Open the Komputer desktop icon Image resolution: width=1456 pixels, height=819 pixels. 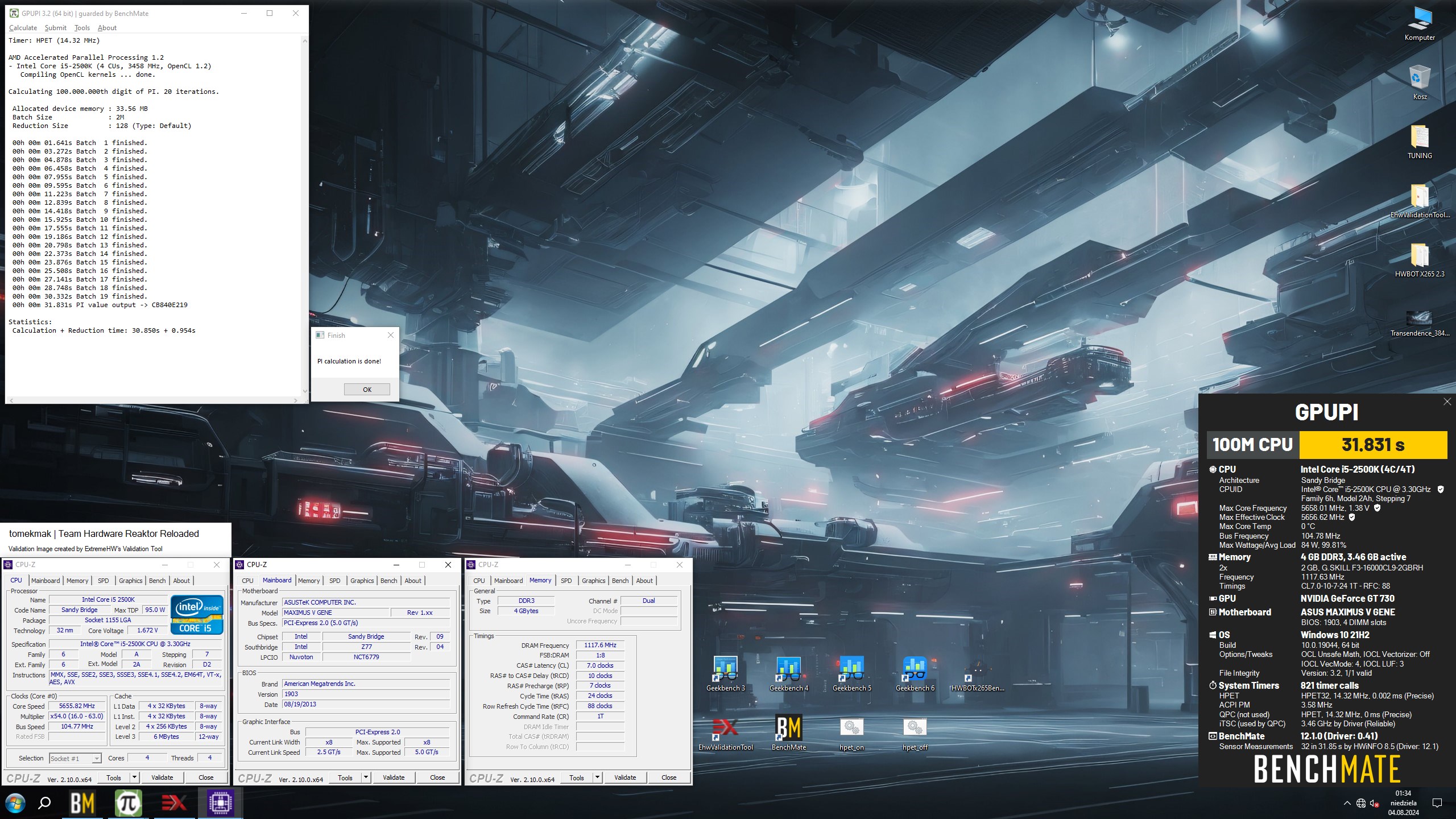[1420, 23]
